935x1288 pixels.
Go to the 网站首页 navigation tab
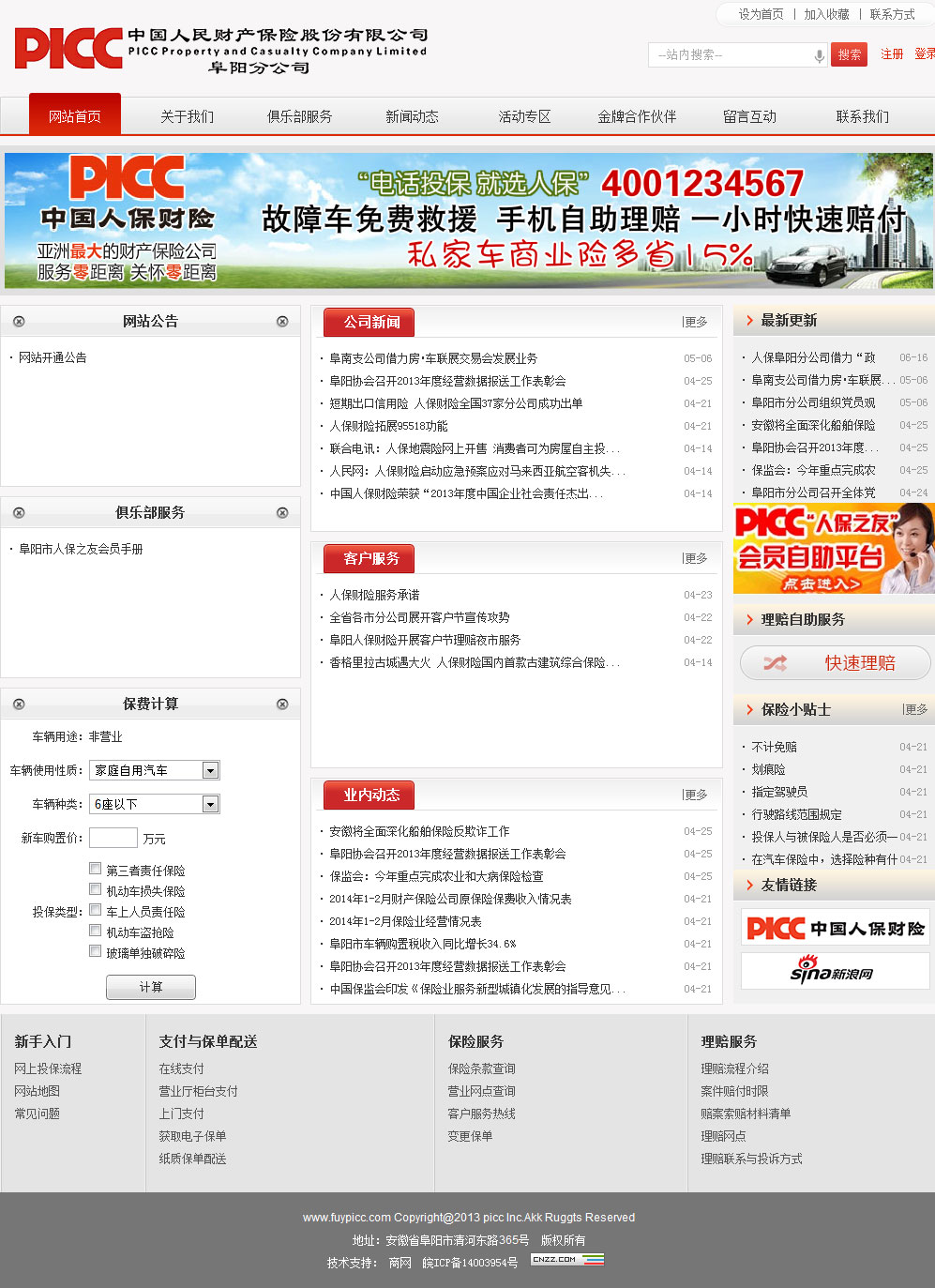75,114
